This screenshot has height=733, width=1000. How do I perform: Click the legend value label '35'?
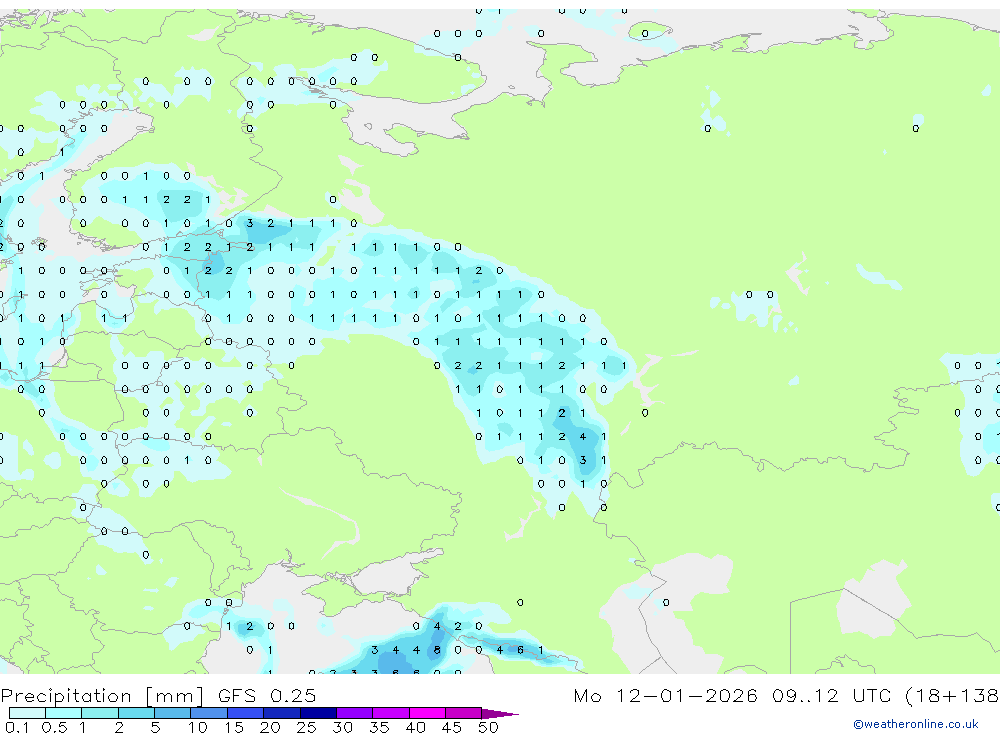pyautogui.click(x=379, y=727)
